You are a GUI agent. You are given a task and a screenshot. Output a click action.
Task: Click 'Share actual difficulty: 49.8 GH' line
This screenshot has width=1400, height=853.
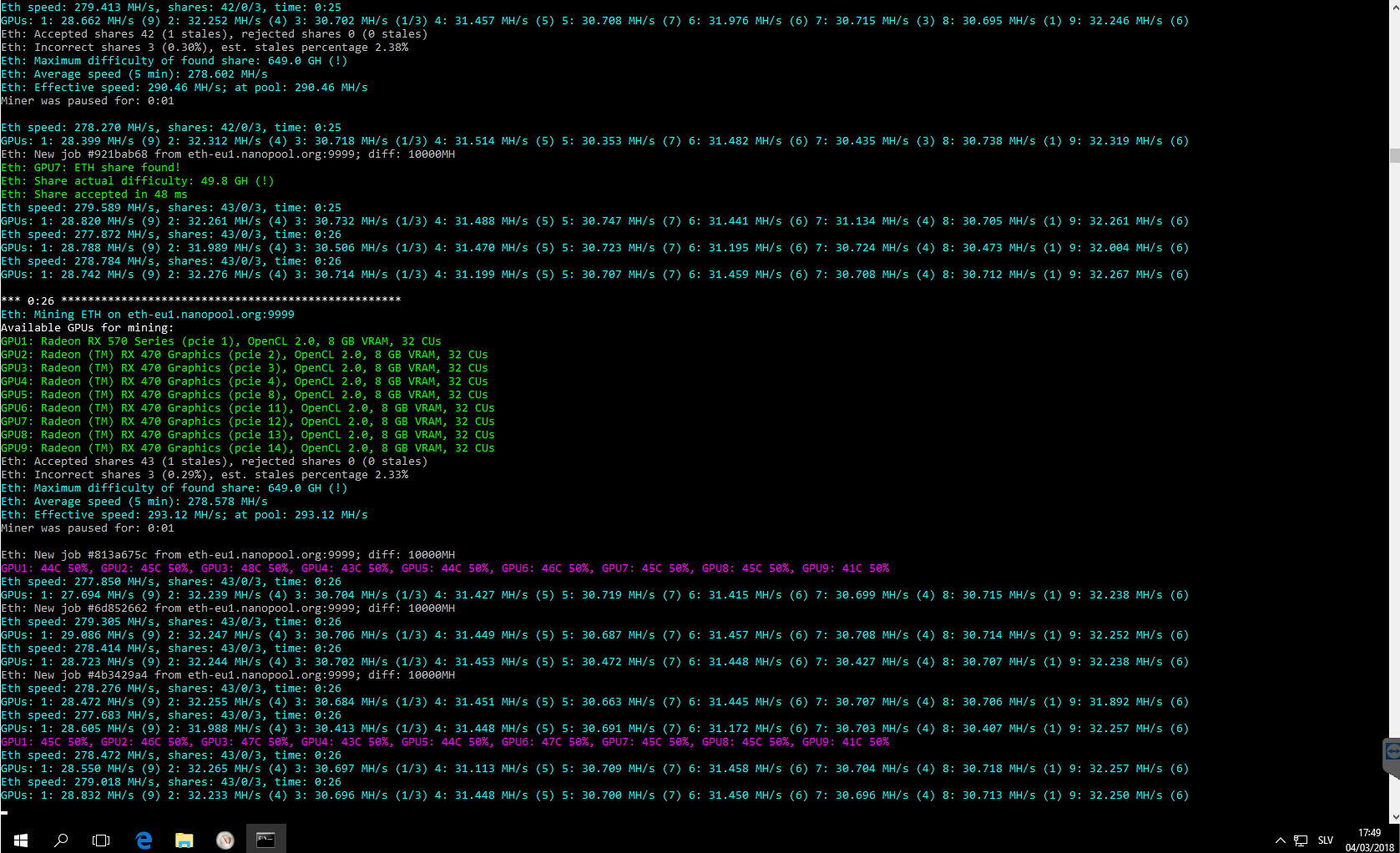point(138,181)
